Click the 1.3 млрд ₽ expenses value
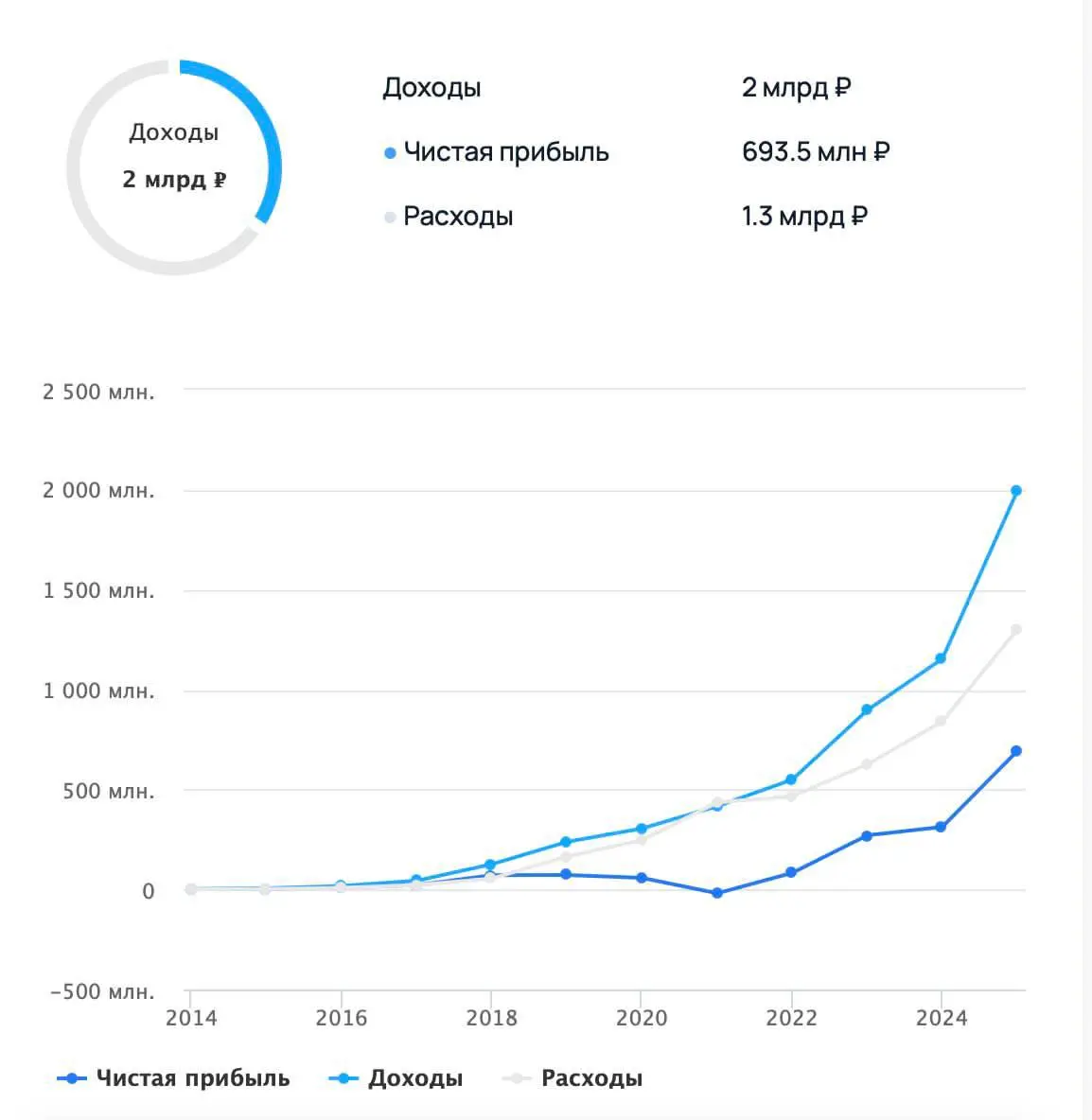 coord(804,217)
